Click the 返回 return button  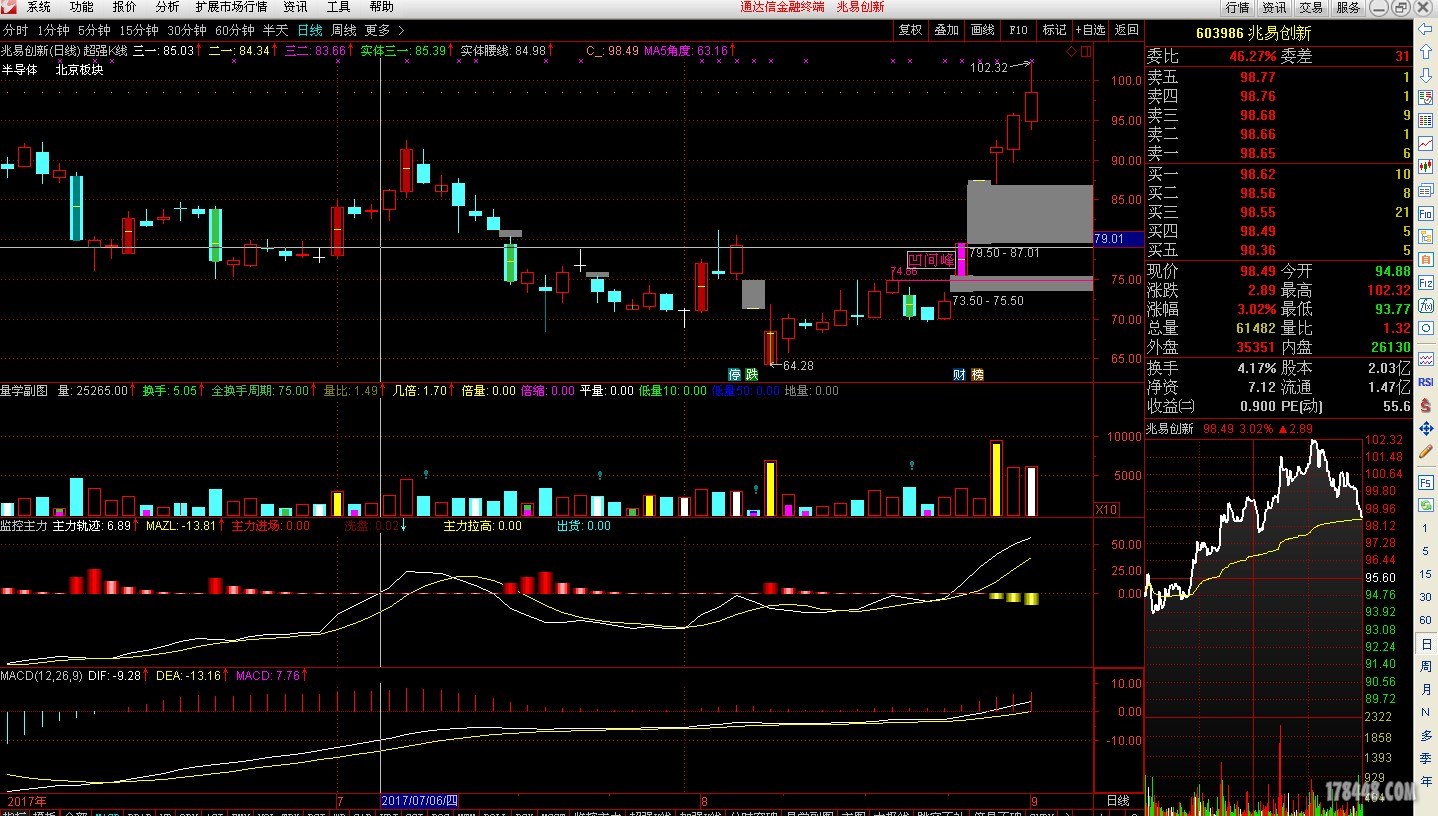point(1126,30)
